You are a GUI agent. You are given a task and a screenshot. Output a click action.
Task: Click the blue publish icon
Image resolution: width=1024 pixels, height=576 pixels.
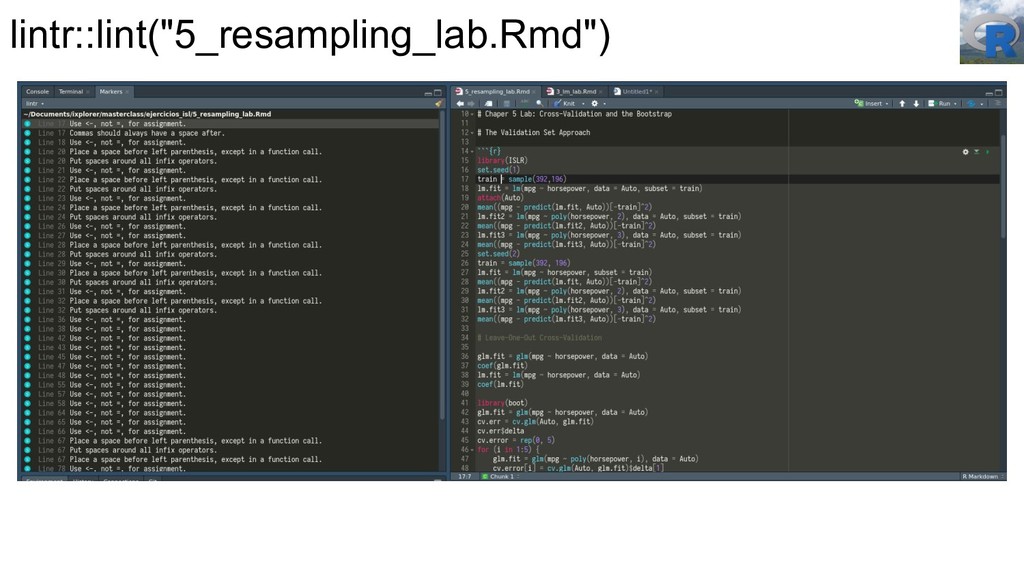(x=971, y=103)
